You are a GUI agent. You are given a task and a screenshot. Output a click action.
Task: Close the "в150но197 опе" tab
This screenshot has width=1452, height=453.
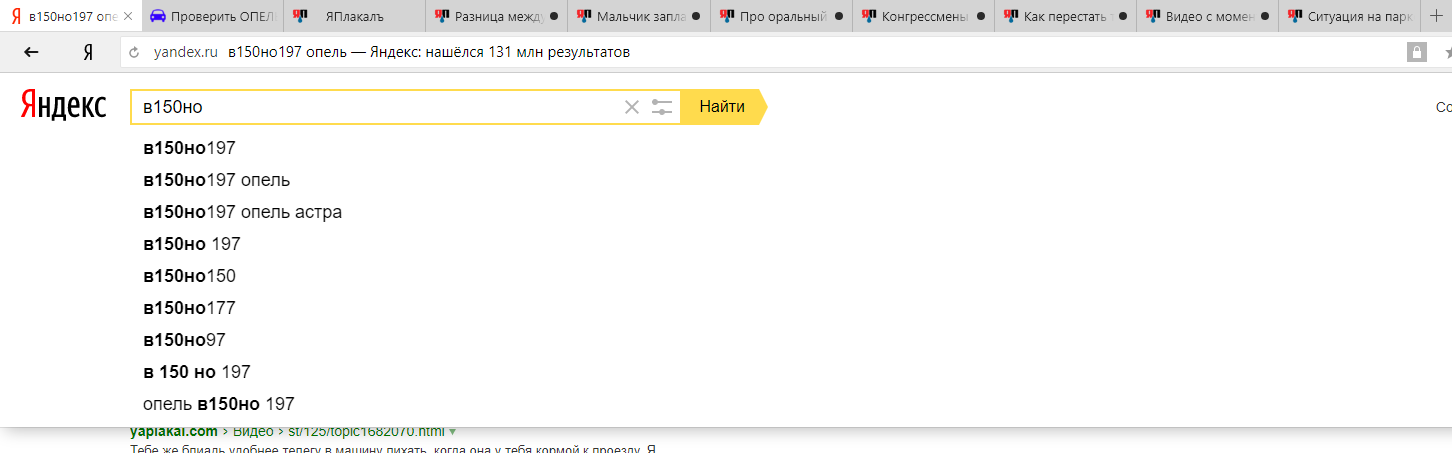click(128, 16)
